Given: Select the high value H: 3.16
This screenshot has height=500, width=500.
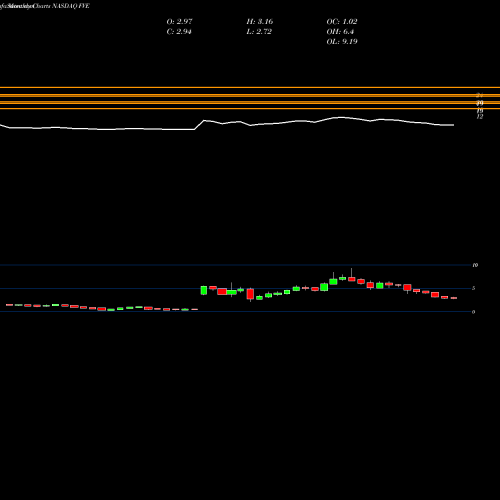Looking at the screenshot, I should [260, 21].
